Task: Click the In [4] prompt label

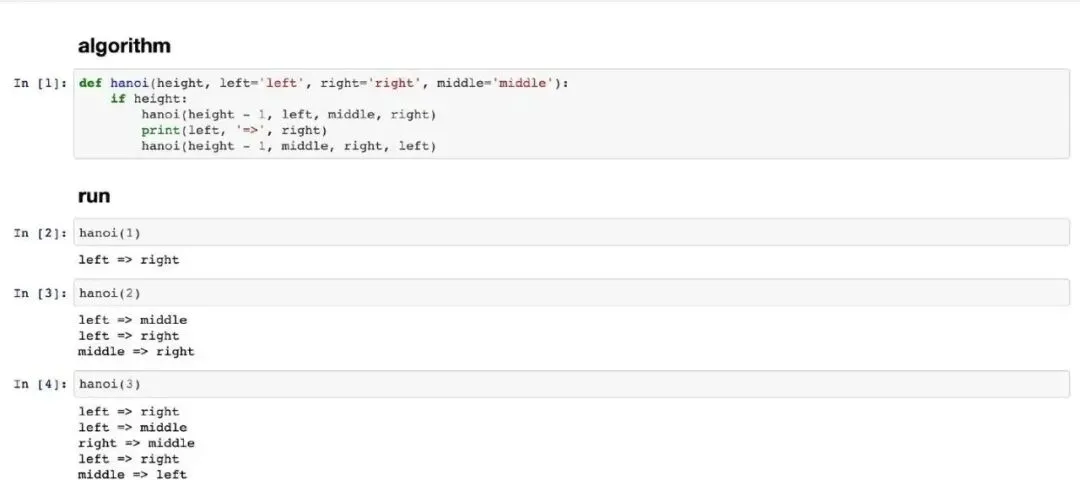Action: point(41,384)
